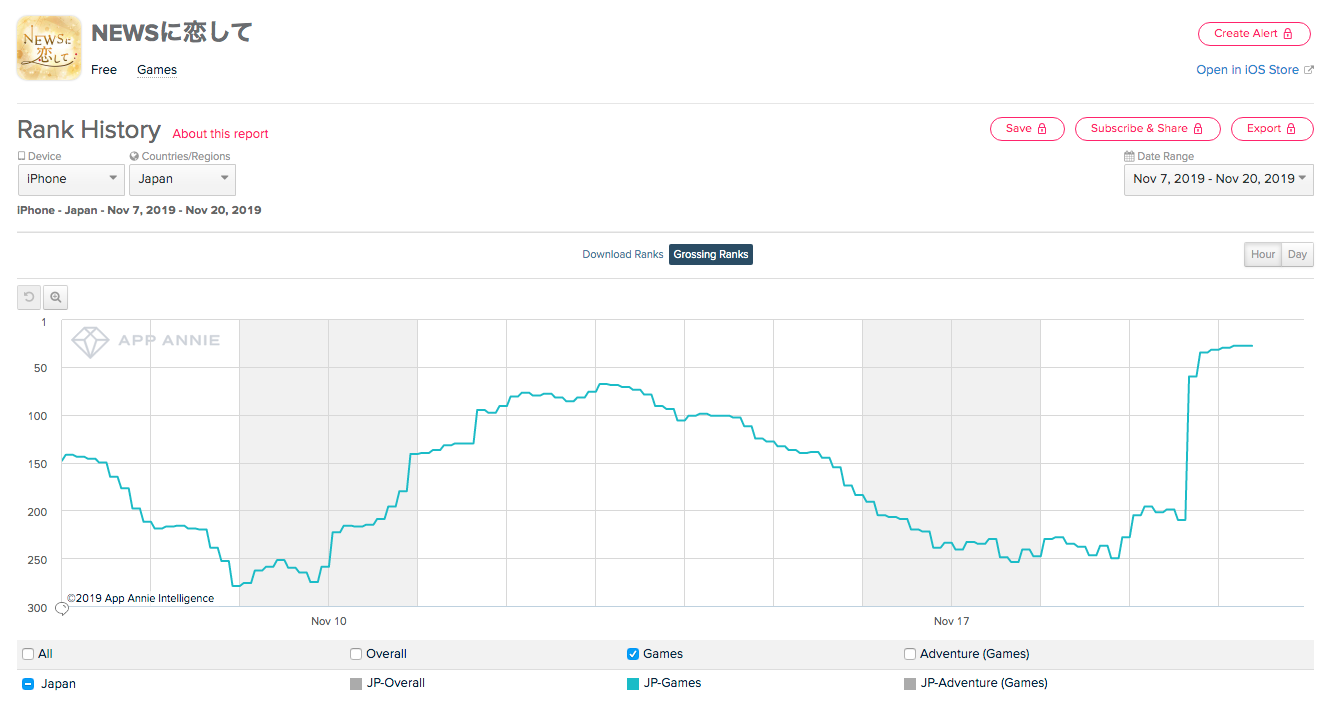Click the chart magnifier zoom icon
1333x710 pixels.
[x=56, y=297]
